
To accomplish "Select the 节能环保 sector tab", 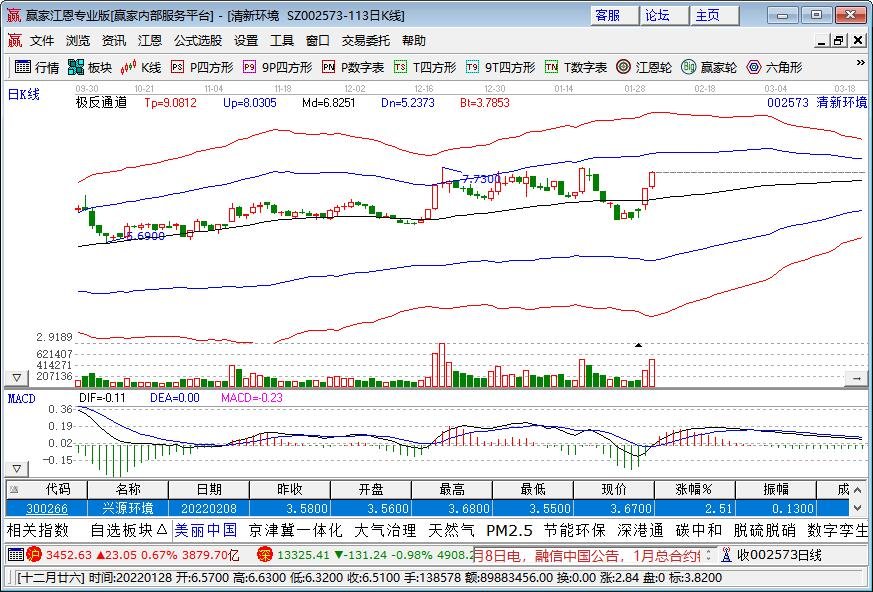I will tap(575, 530).
